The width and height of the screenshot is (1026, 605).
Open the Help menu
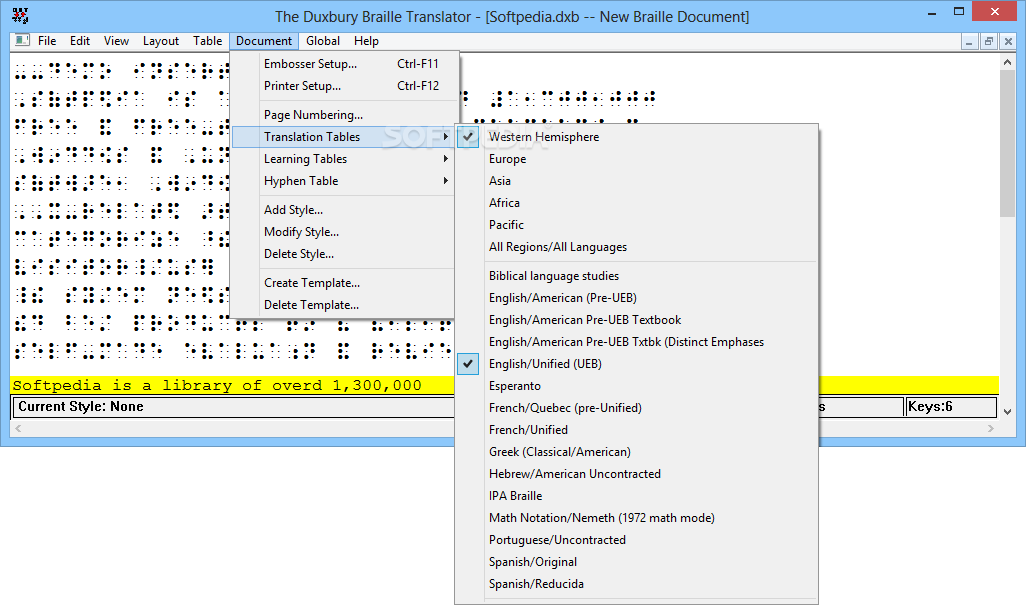(366, 41)
